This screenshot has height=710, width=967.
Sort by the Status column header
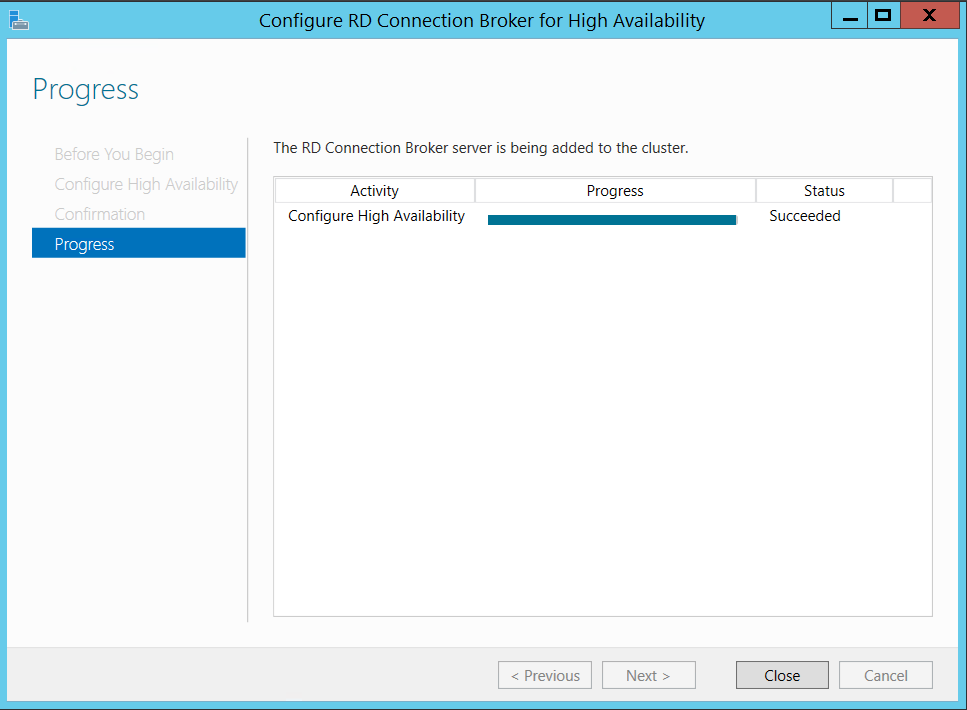[x=824, y=191]
